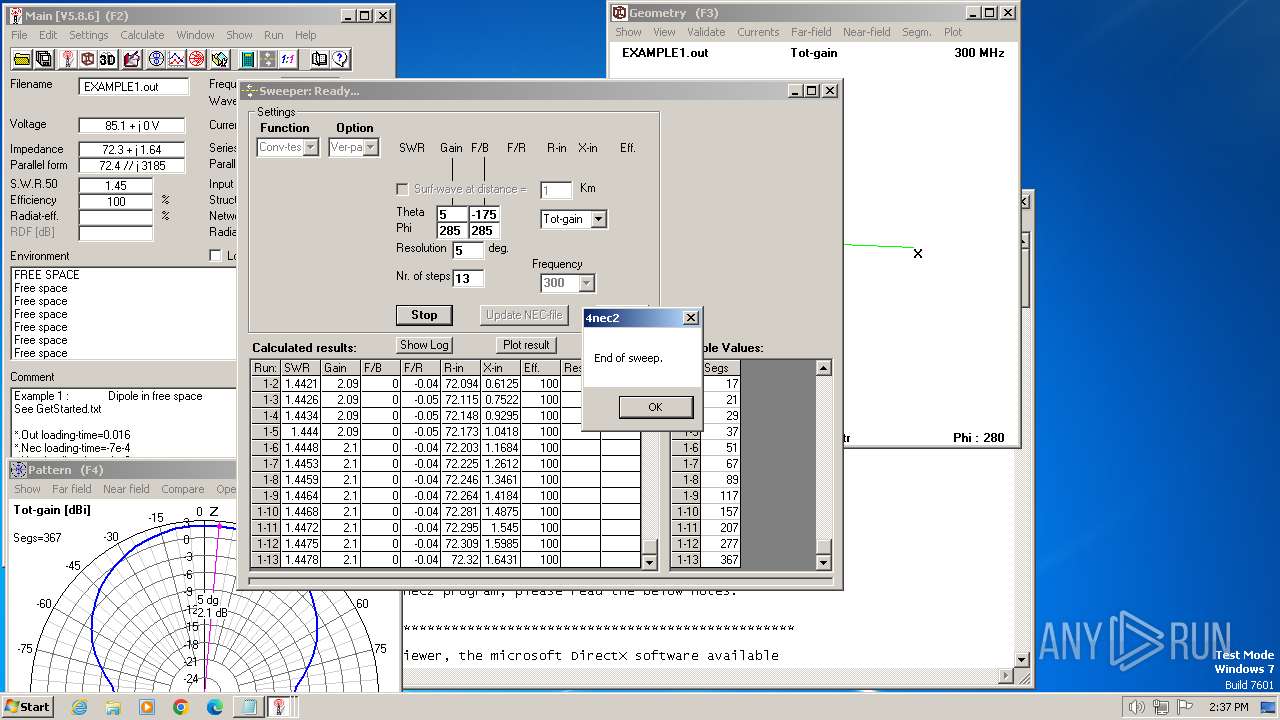
Task: Click the volume speaker tray icon
Action: 1136,707
